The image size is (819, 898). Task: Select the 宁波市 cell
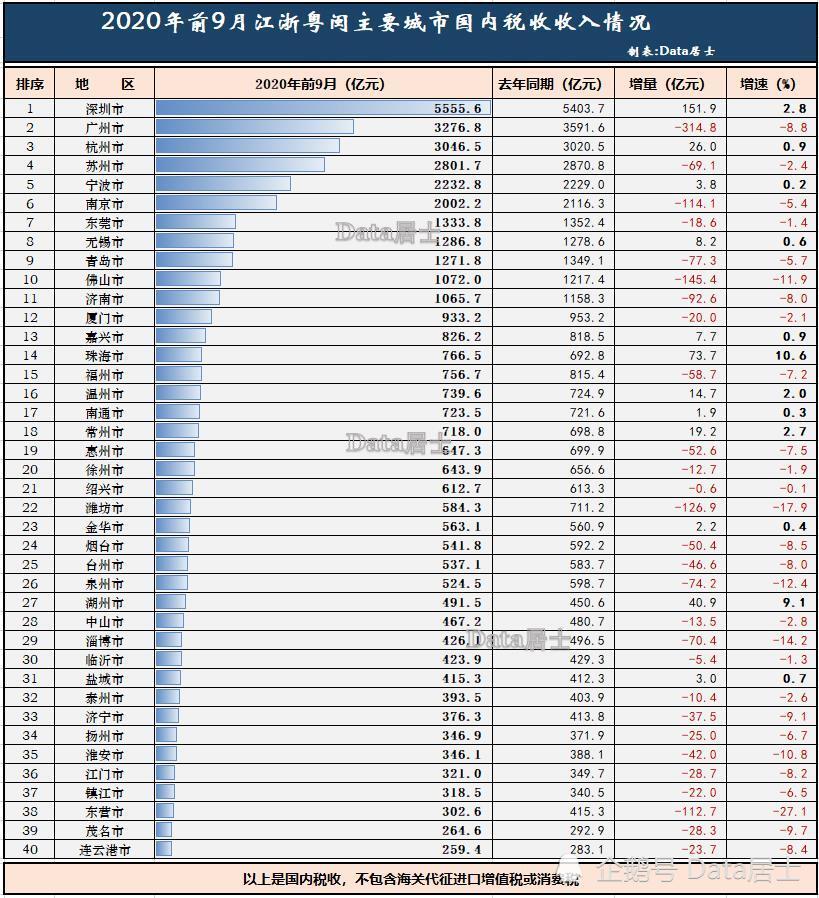click(105, 184)
